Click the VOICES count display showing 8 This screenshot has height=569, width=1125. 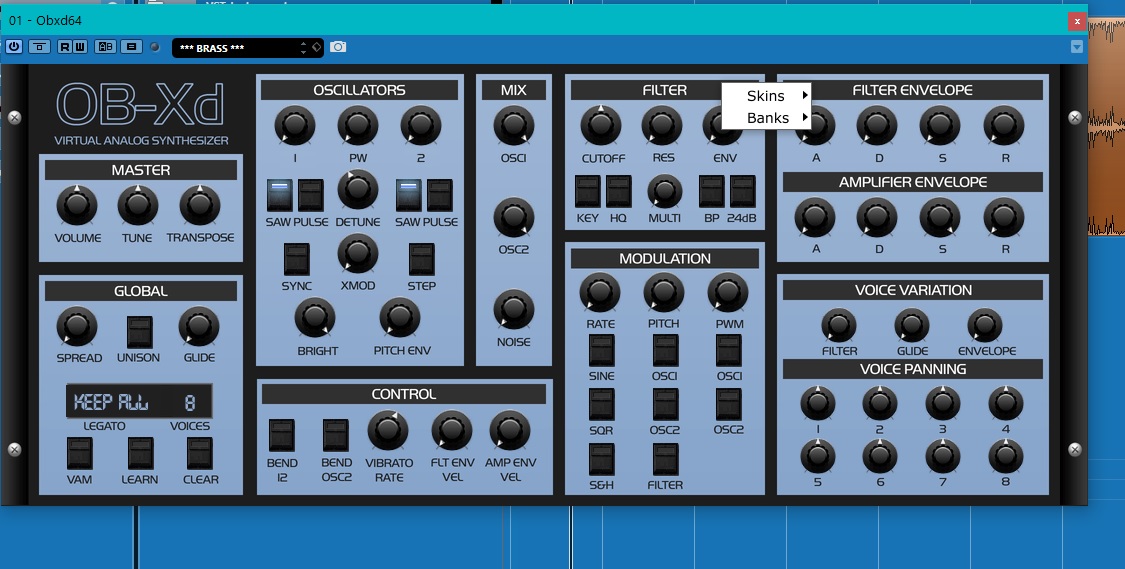pos(189,402)
